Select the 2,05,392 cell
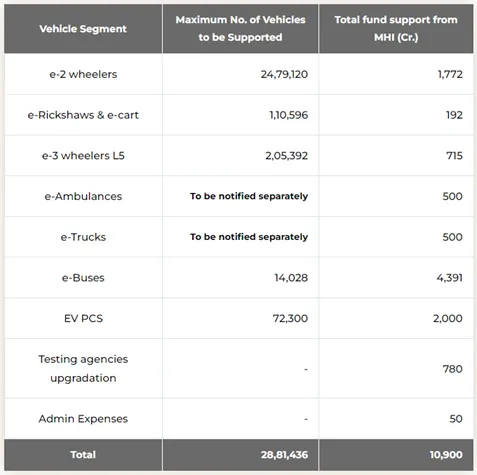This screenshot has height=475, width=477. [287, 156]
